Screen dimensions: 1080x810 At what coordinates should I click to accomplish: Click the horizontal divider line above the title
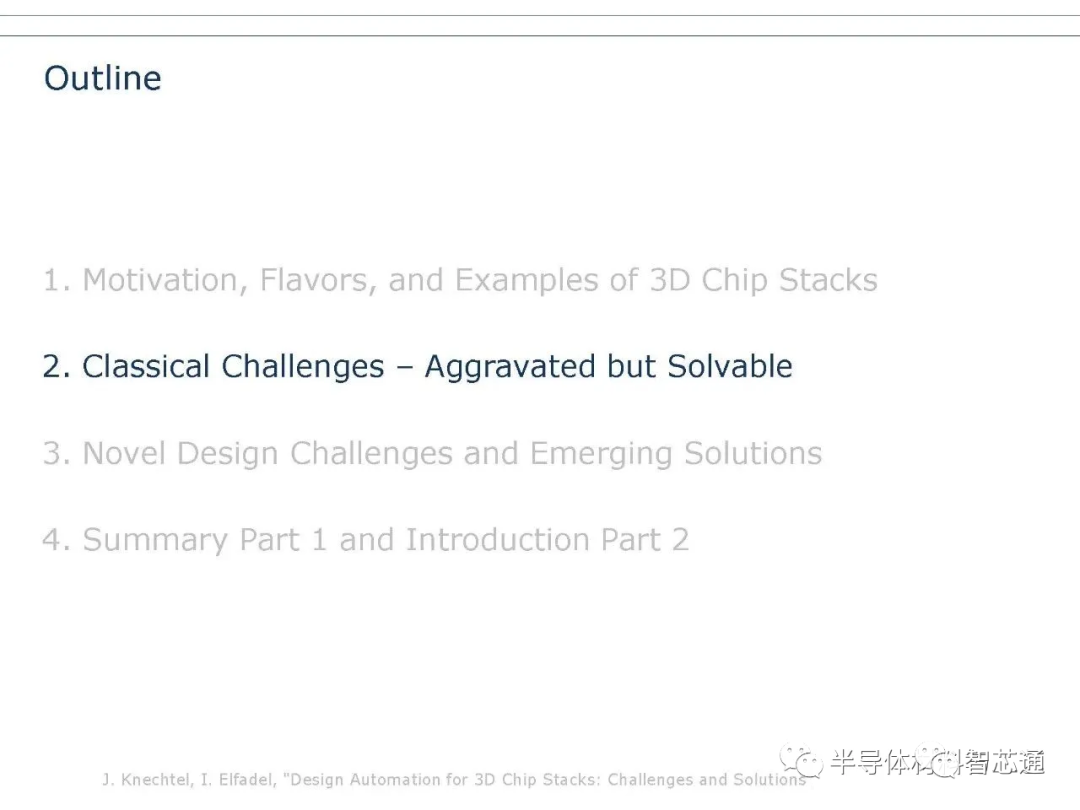540,35
